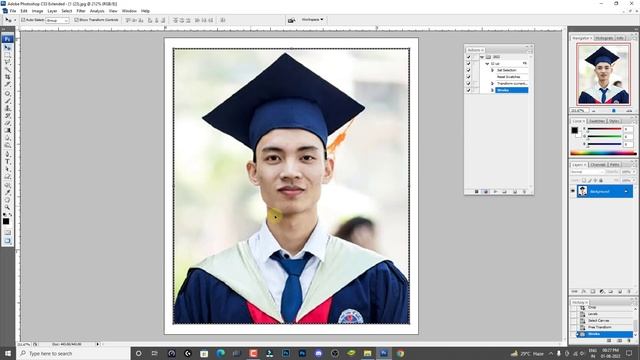Image resolution: width=640 pixels, height=360 pixels.
Task: Delete action using Actions panel trash
Action: pos(524,191)
